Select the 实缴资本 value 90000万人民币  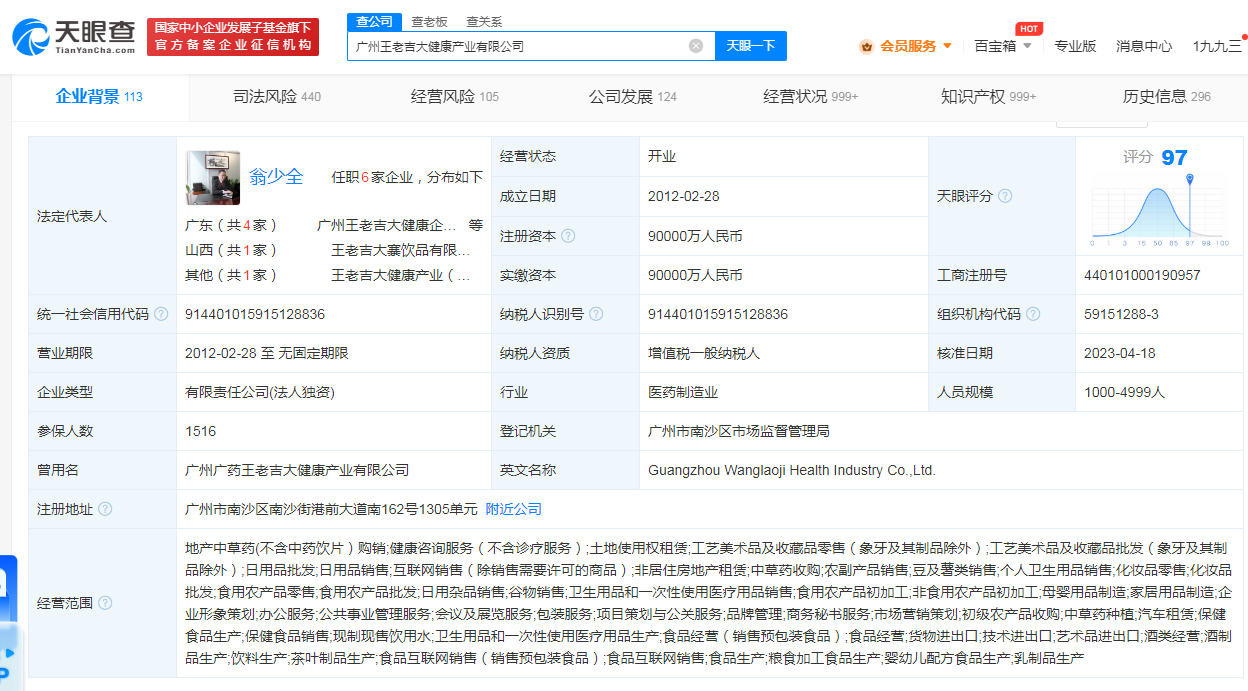pos(696,275)
